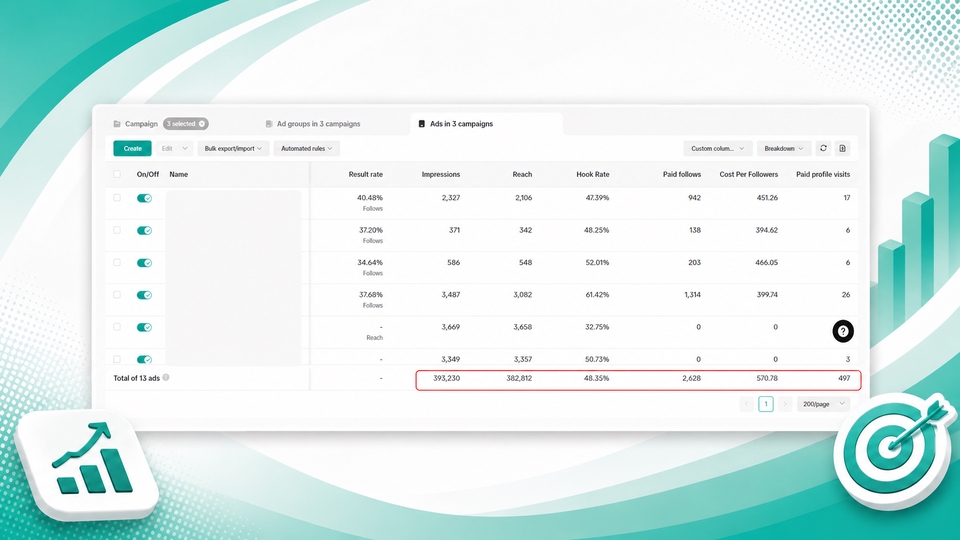Sort by the Result rate column header
Screen dimensions: 960x540
366,174
